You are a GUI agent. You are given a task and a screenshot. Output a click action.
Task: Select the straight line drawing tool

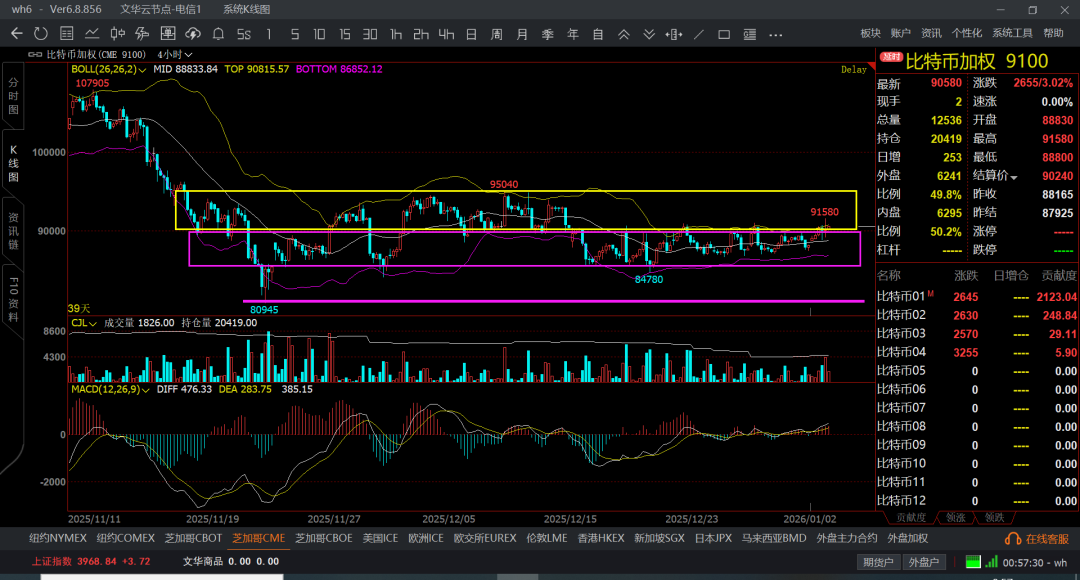(x=699, y=34)
